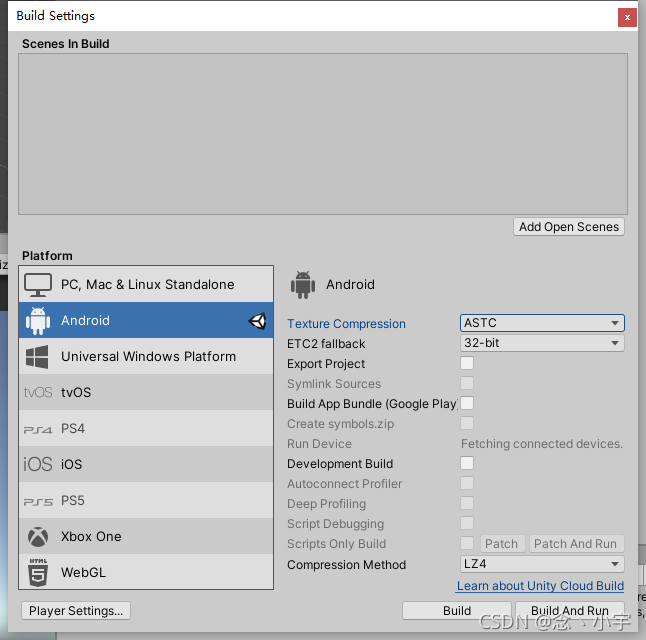Open Player Settings...
The height and width of the screenshot is (640, 646).
[76, 610]
